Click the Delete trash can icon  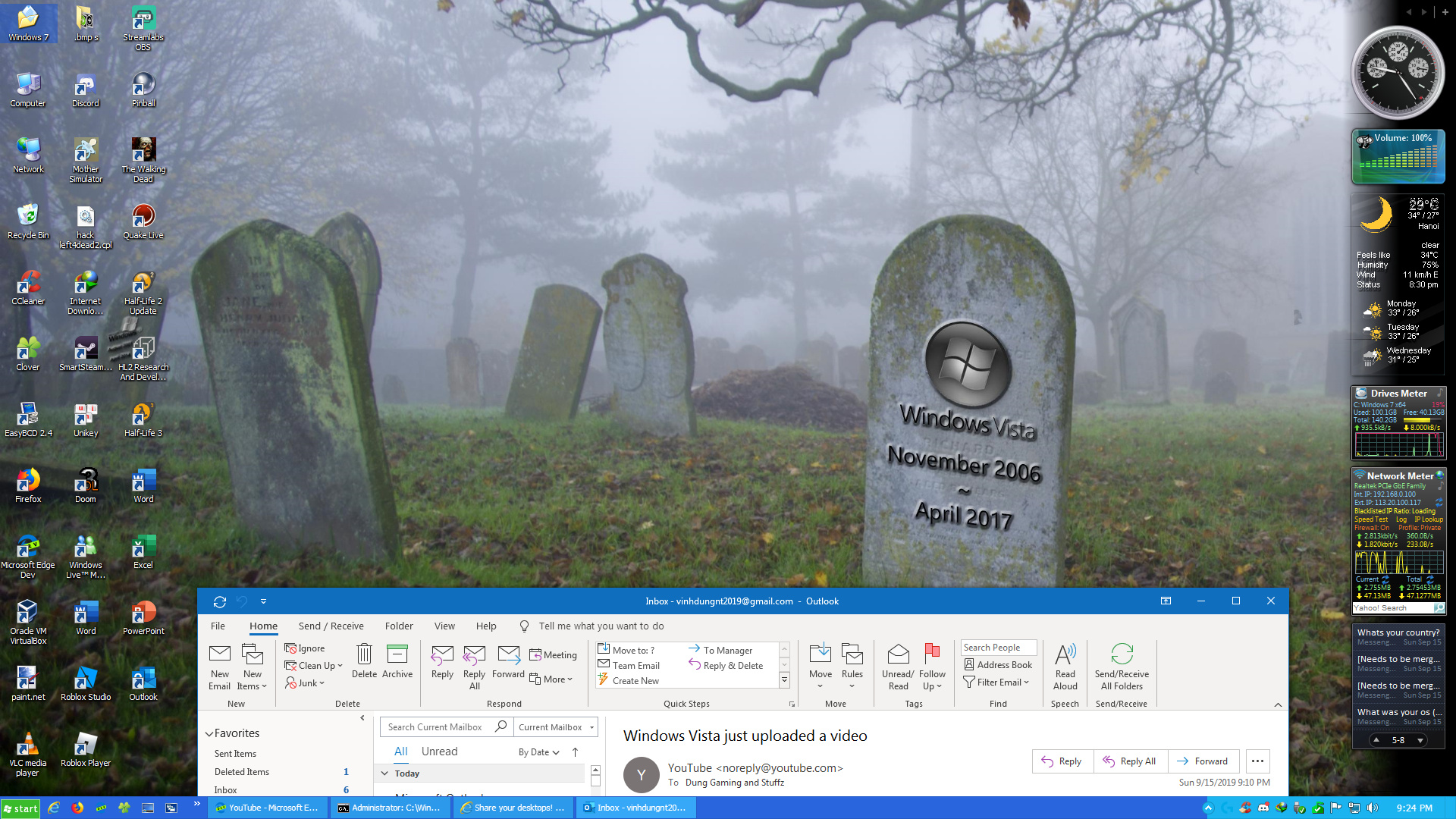click(x=364, y=654)
